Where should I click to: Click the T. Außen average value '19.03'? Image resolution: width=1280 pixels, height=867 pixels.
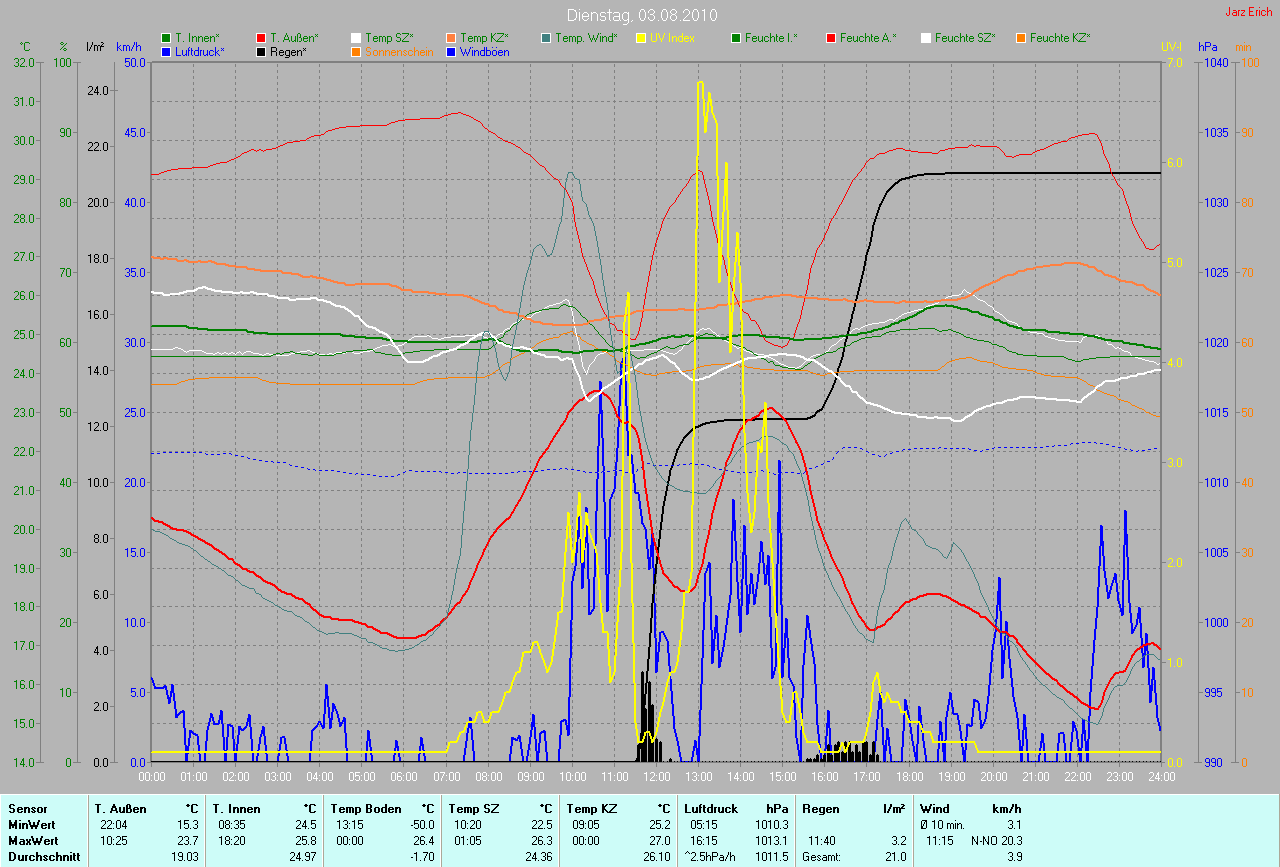tap(185, 857)
